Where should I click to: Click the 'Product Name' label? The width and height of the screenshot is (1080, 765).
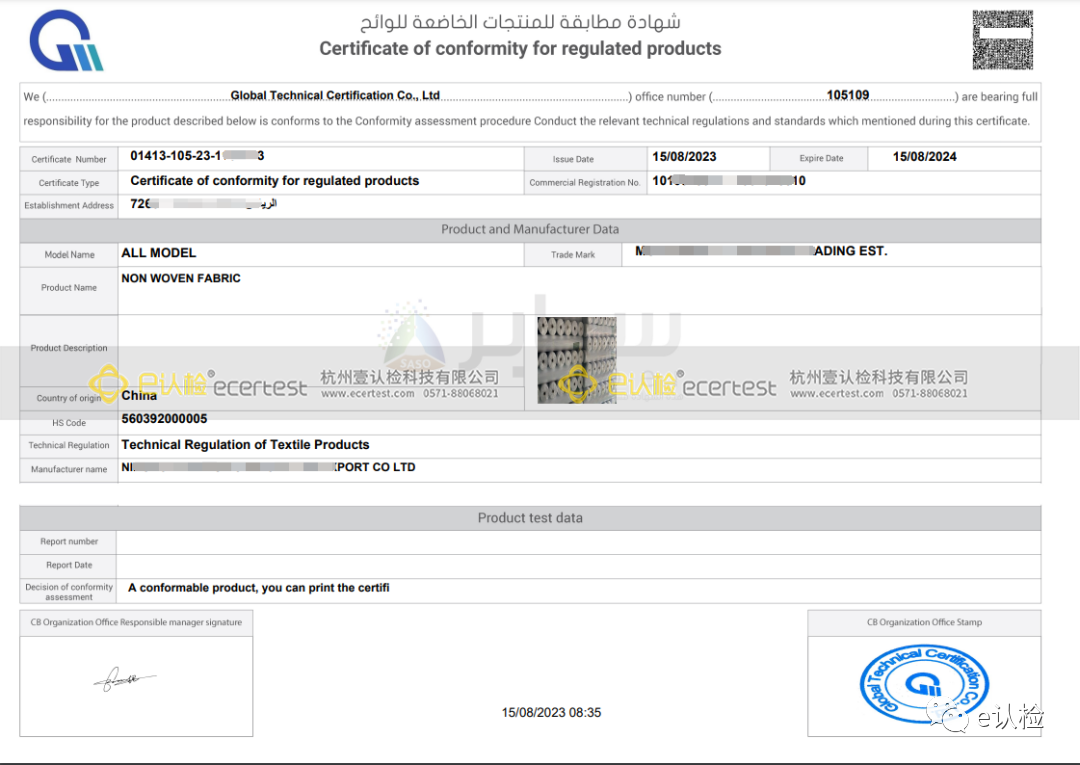[x=69, y=288]
